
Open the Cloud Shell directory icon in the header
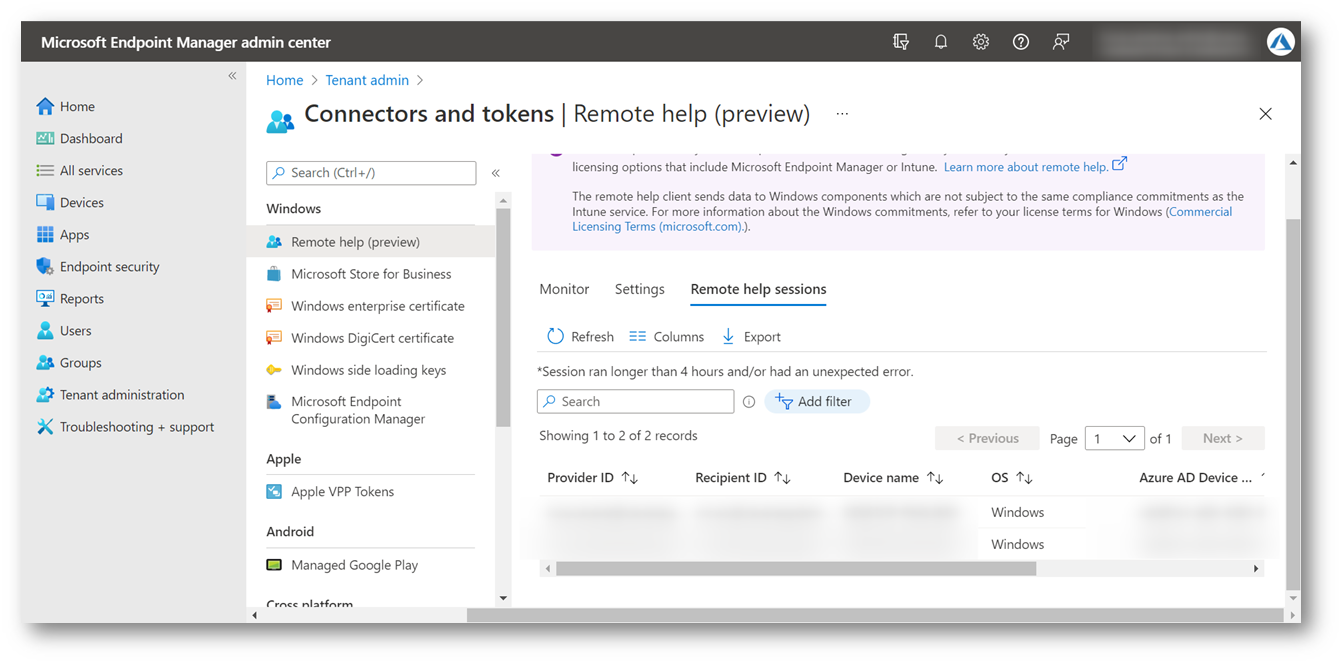pos(901,42)
